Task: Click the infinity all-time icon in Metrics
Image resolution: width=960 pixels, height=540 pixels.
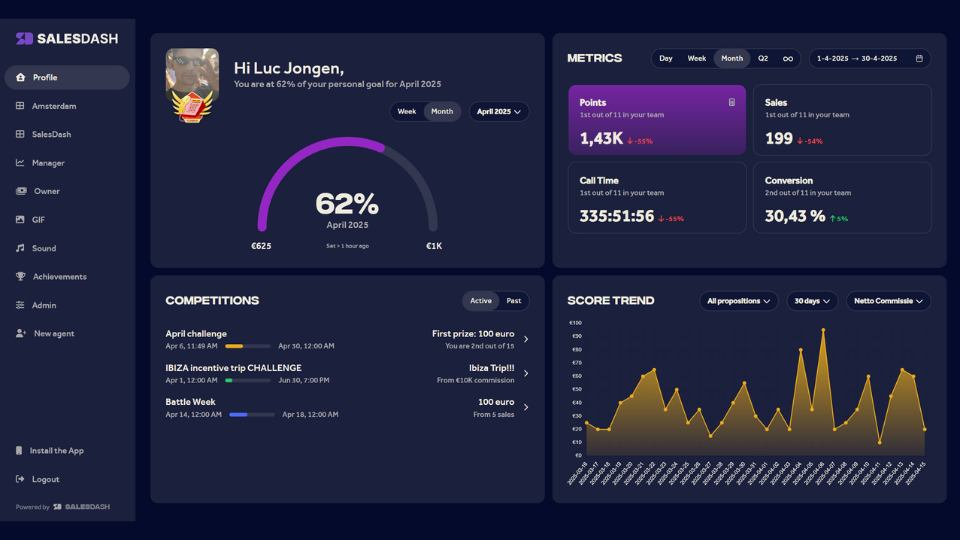Action: click(788, 59)
